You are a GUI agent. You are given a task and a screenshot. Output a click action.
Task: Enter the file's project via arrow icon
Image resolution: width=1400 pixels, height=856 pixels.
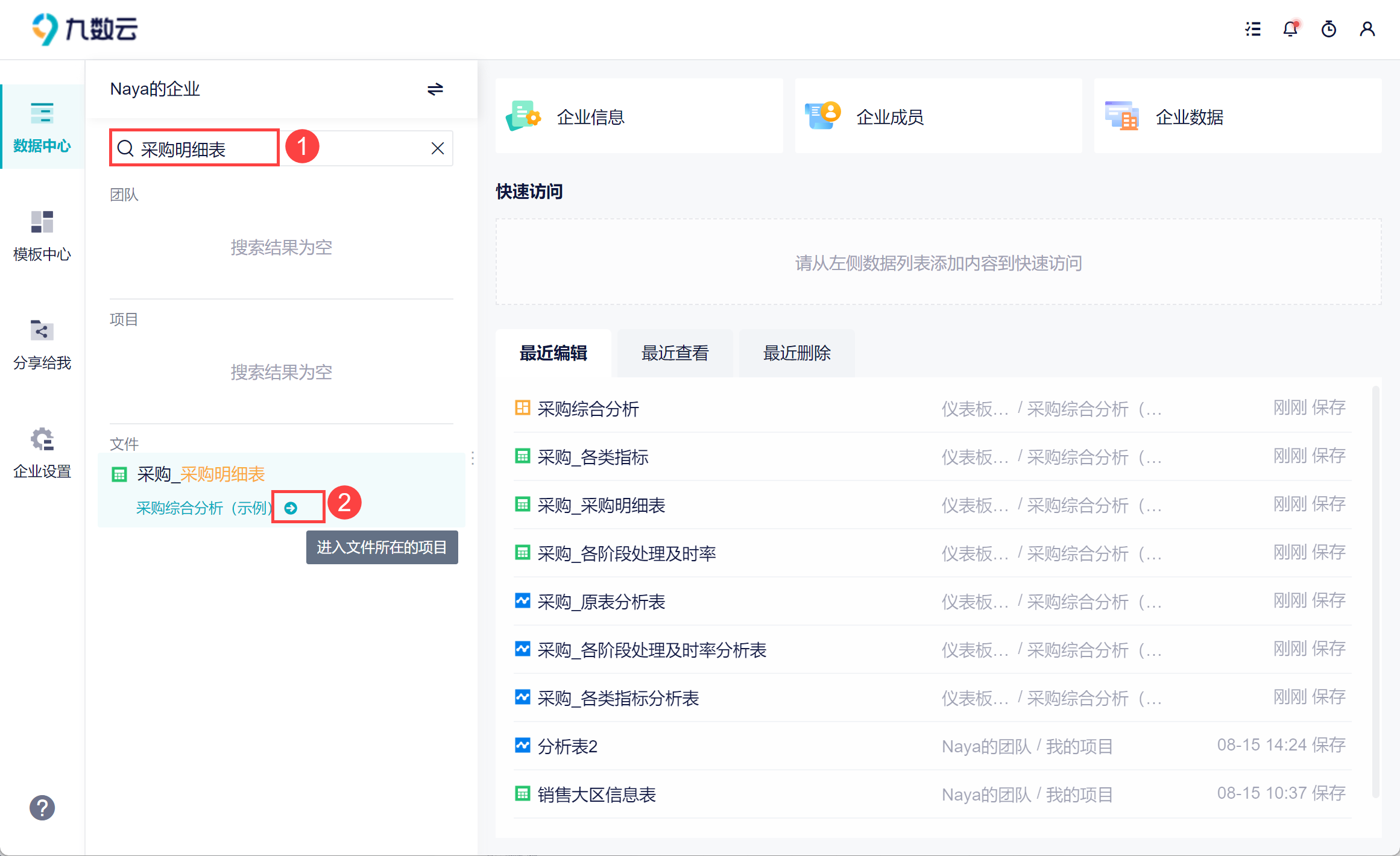291,508
